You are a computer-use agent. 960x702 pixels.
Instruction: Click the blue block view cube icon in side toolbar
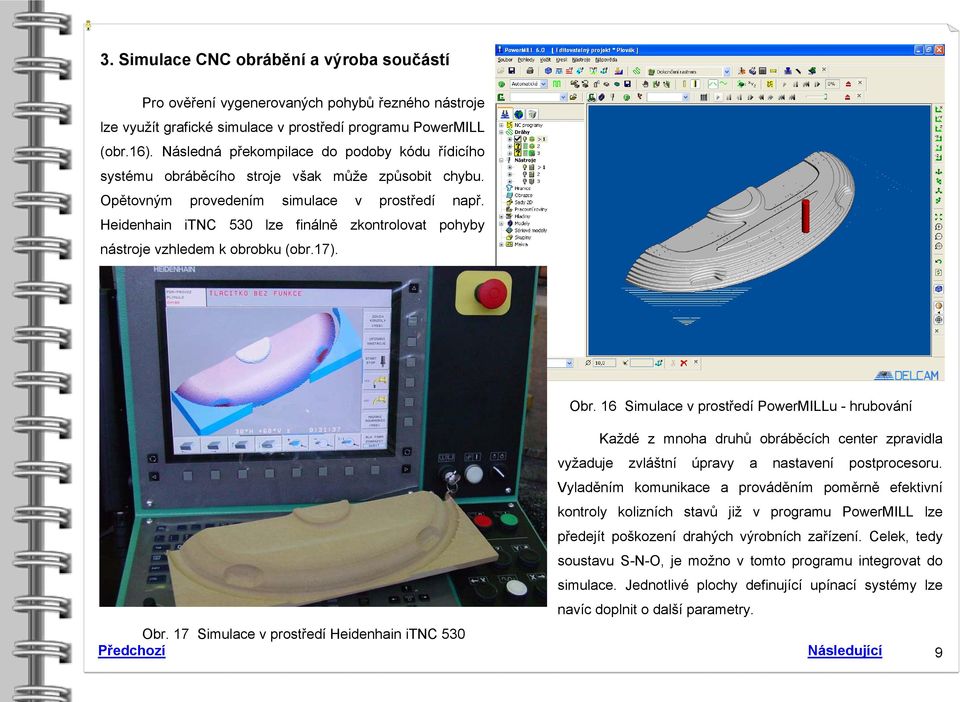click(938, 289)
